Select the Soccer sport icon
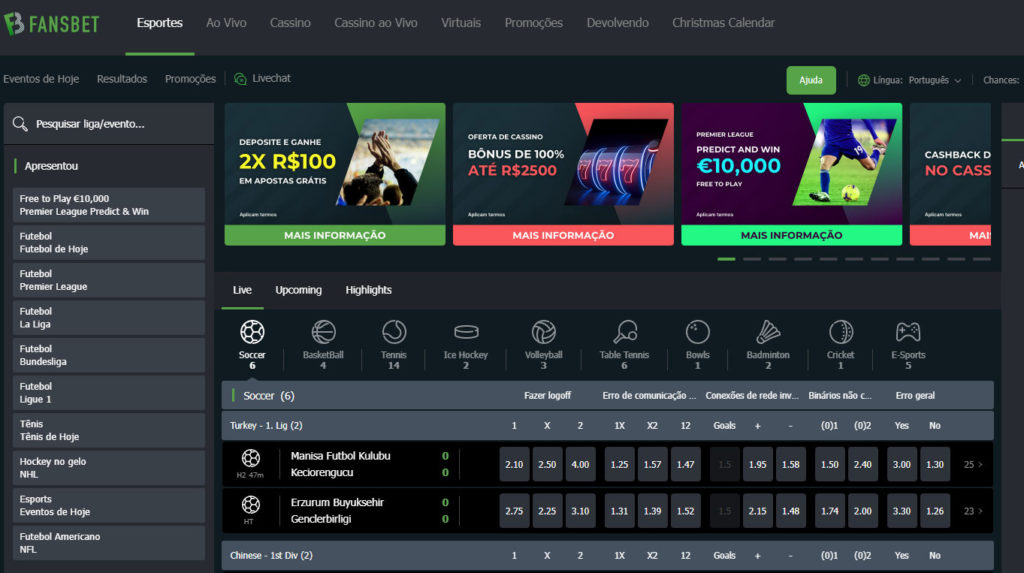 point(252,332)
